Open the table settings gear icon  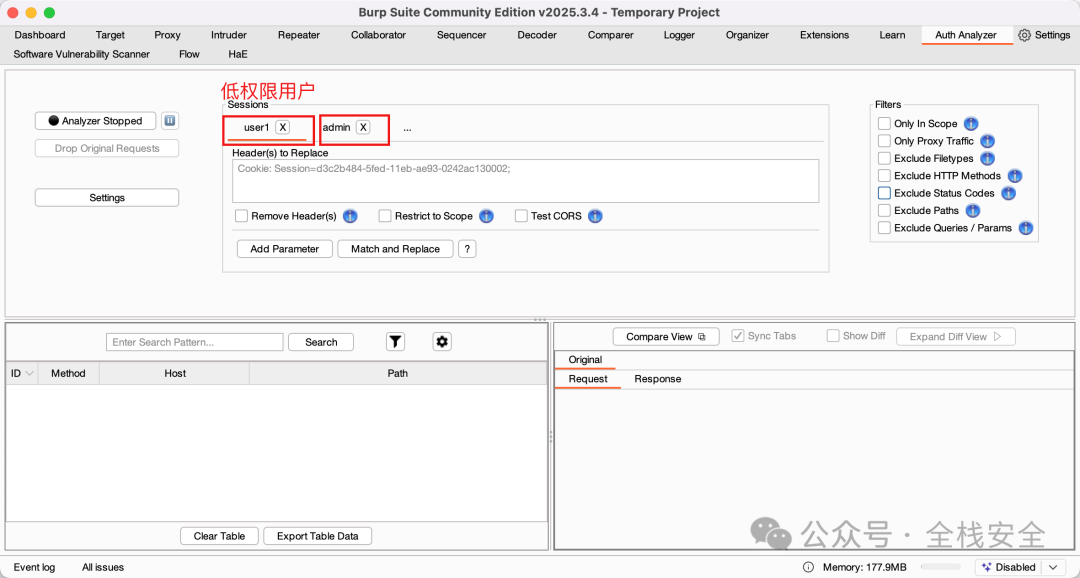click(442, 342)
